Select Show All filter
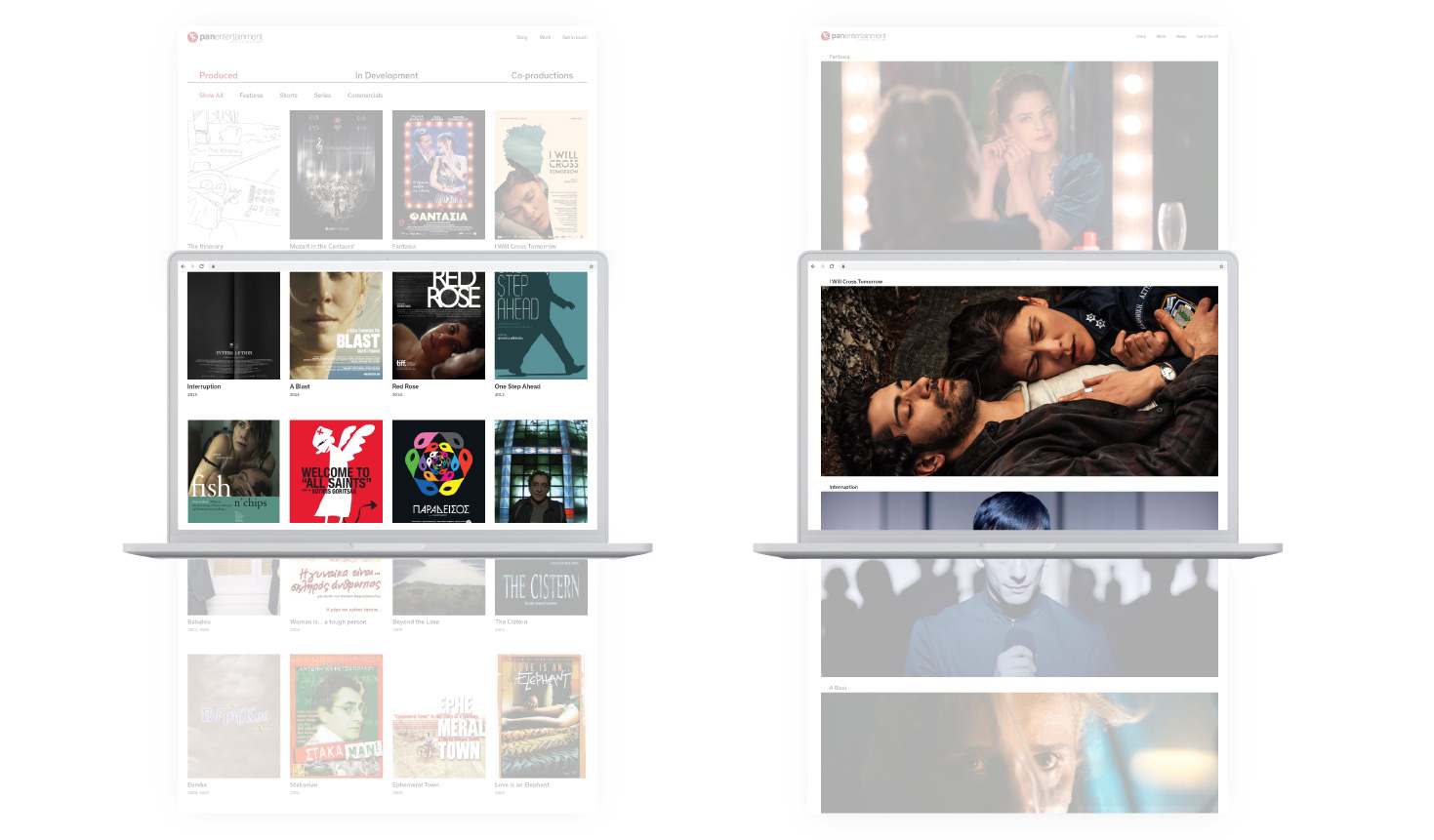 (x=211, y=96)
